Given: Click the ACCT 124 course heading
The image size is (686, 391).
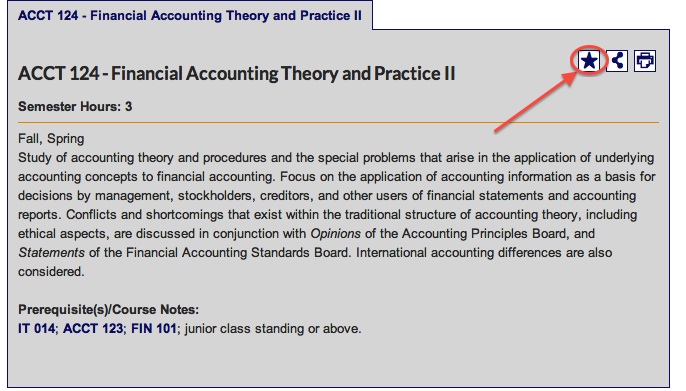Looking at the screenshot, I should pos(236,73).
